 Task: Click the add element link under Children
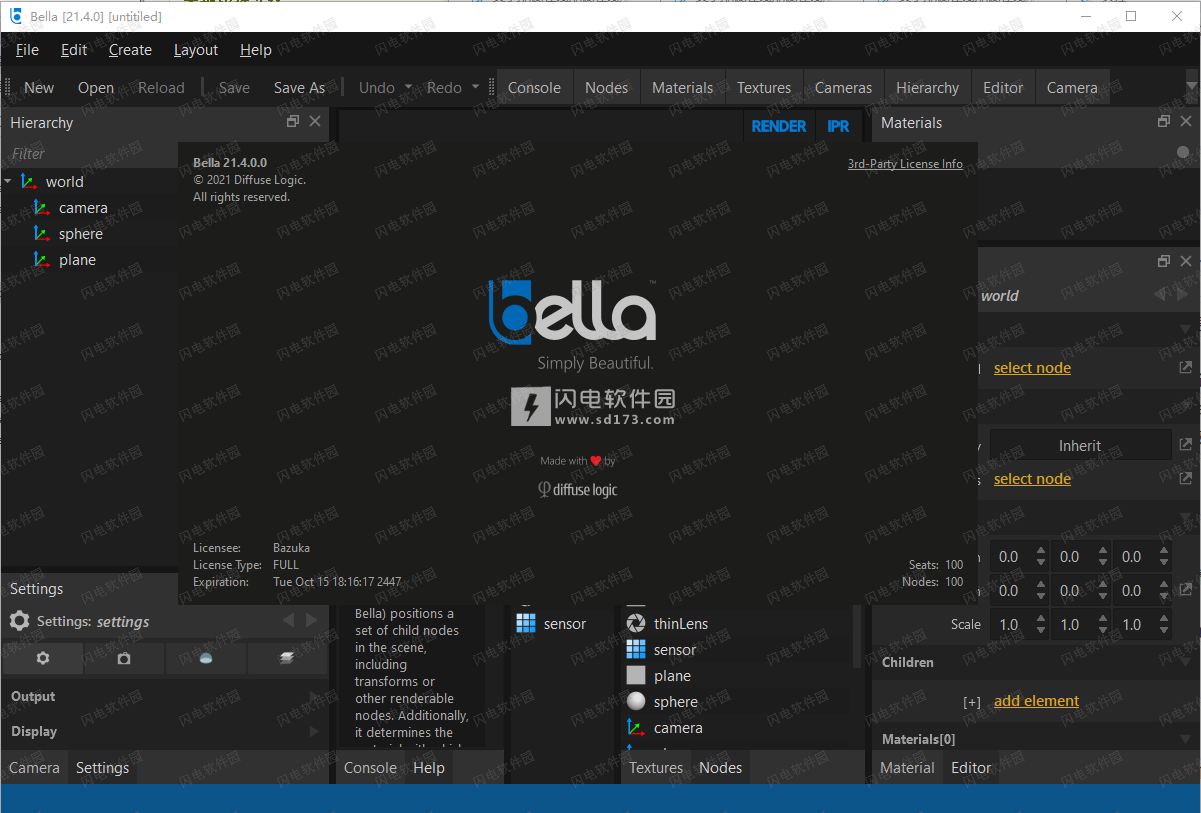[x=1036, y=701]
